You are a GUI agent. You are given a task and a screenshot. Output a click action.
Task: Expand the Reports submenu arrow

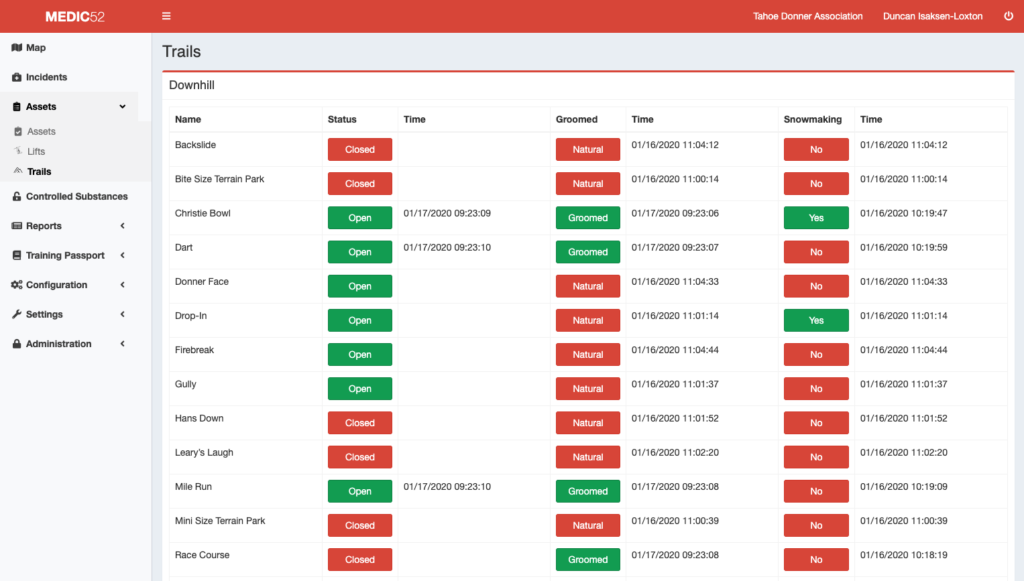[x=122, y=226]
